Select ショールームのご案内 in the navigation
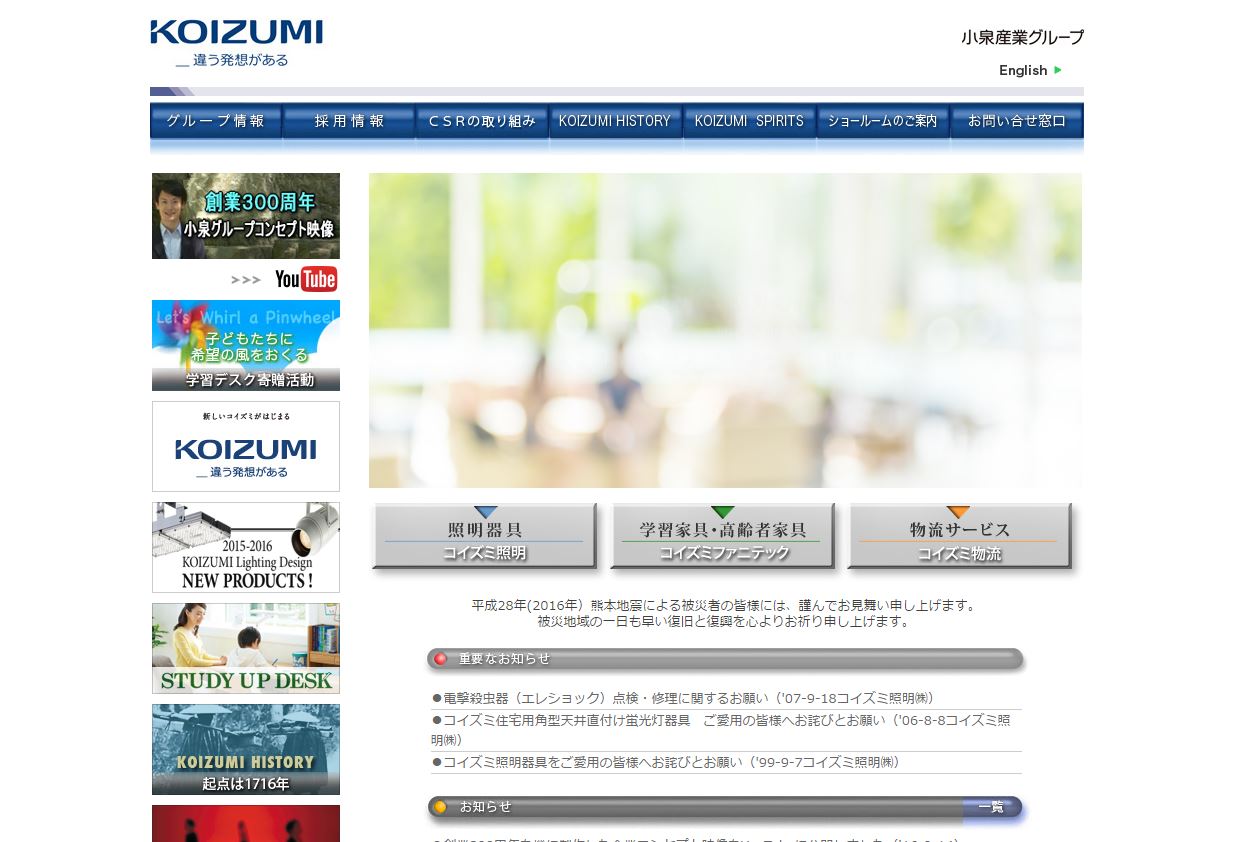The image size is (1234, 842). click(883, 121)
